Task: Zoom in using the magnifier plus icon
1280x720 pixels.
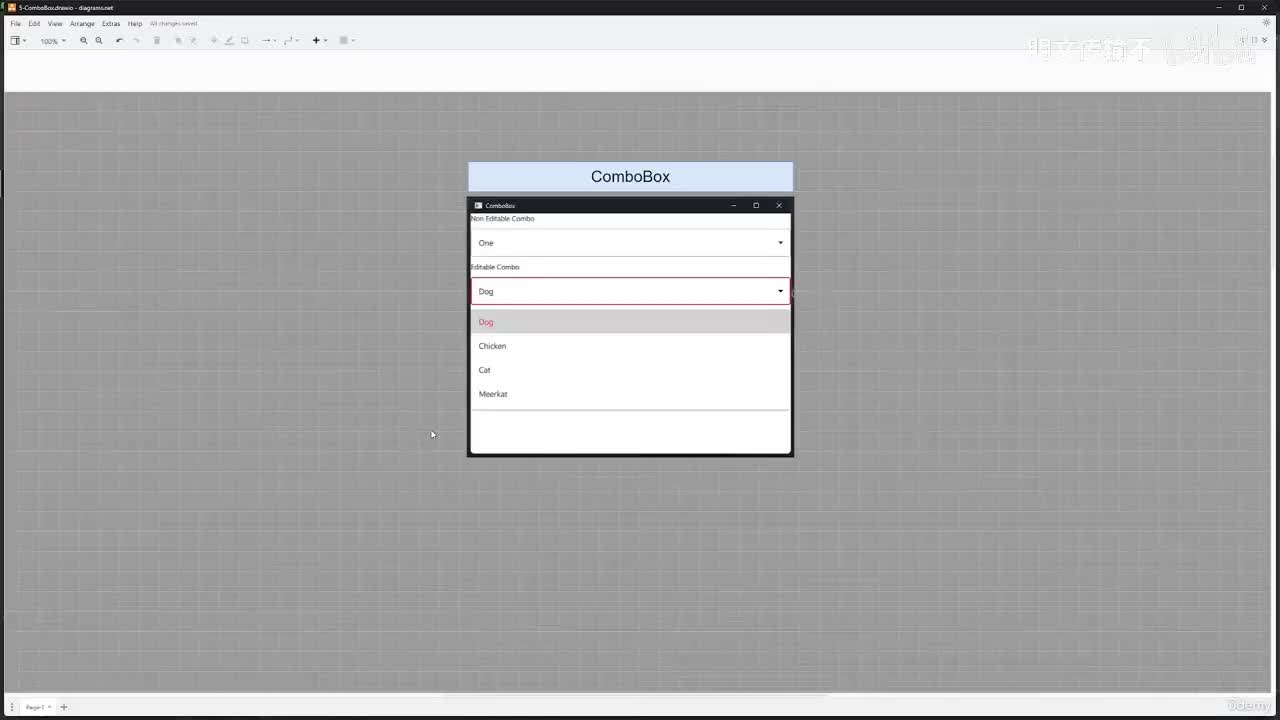Action: tap(84, 41)
